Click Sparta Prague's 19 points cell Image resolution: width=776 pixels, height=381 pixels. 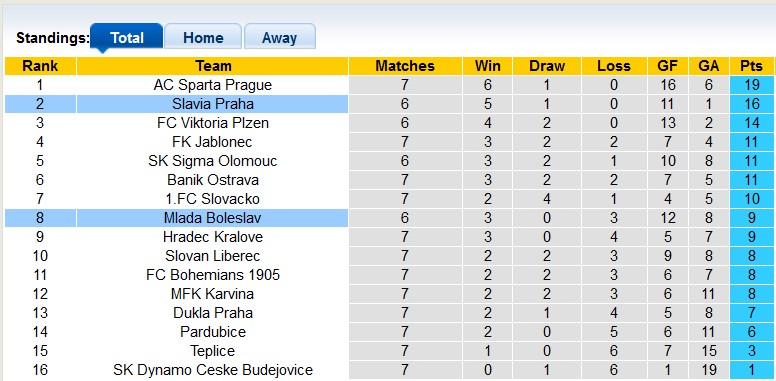click(x=752, y=85)
